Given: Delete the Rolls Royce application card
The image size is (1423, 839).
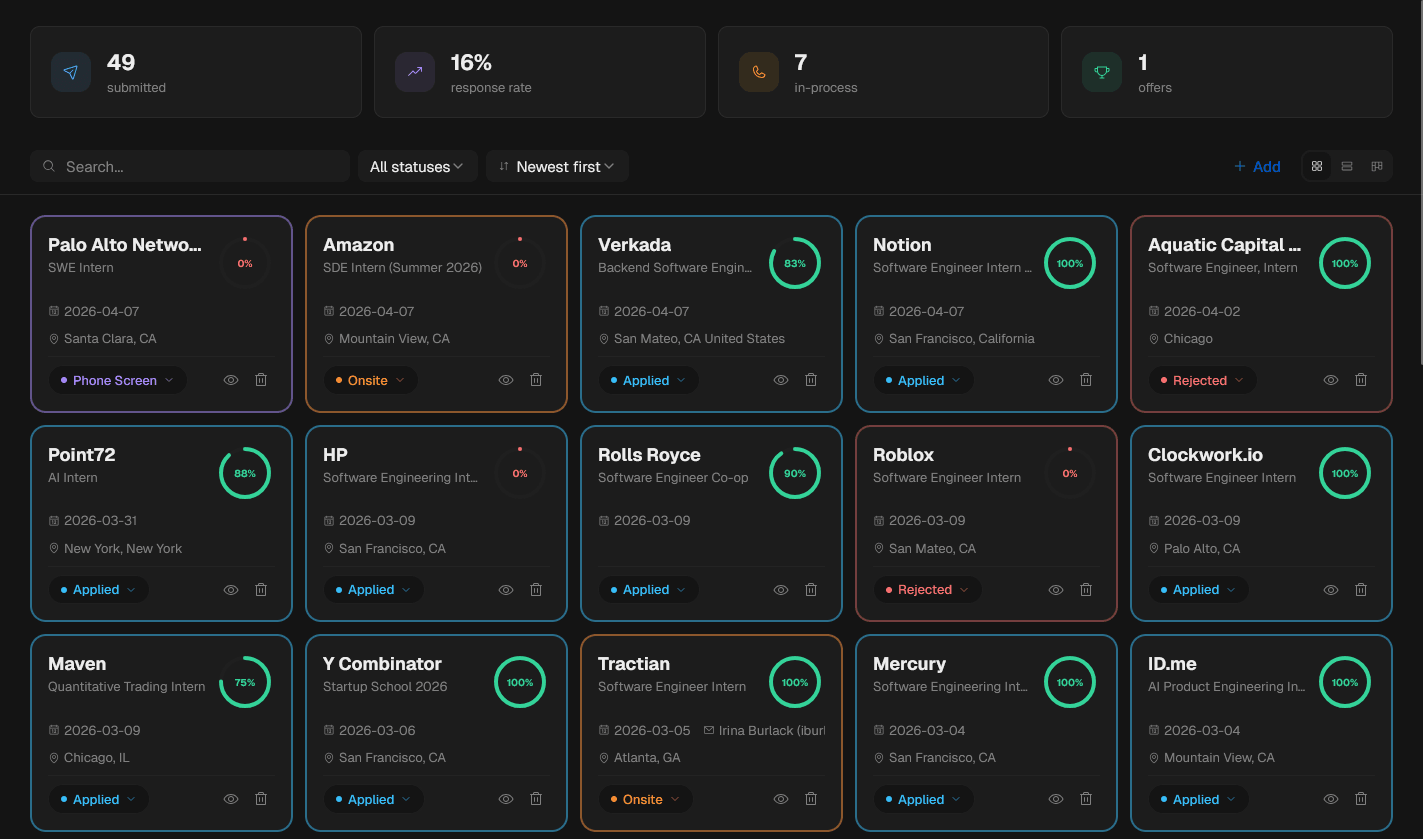Looking at the screenshot, I should pyautogui.click(x=811, y=590).
